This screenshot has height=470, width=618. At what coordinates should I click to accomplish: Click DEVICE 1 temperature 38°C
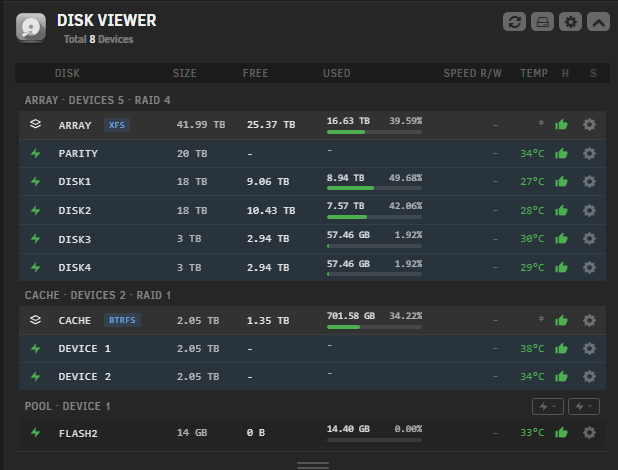tap(532, 349)
